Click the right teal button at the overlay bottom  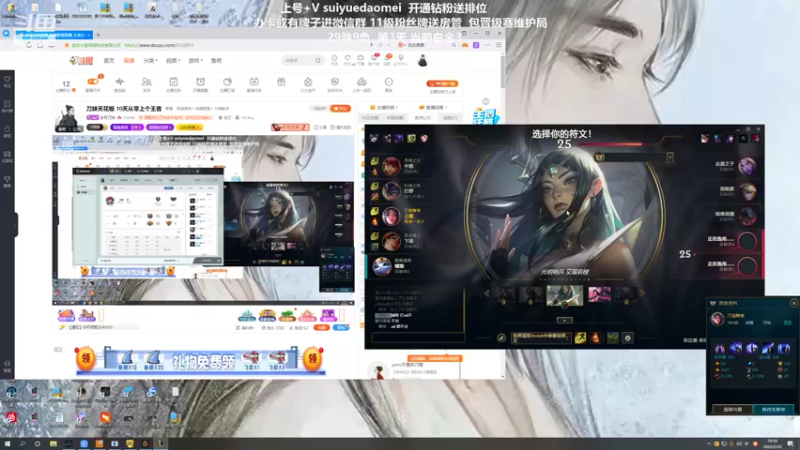tap(773, 409)
